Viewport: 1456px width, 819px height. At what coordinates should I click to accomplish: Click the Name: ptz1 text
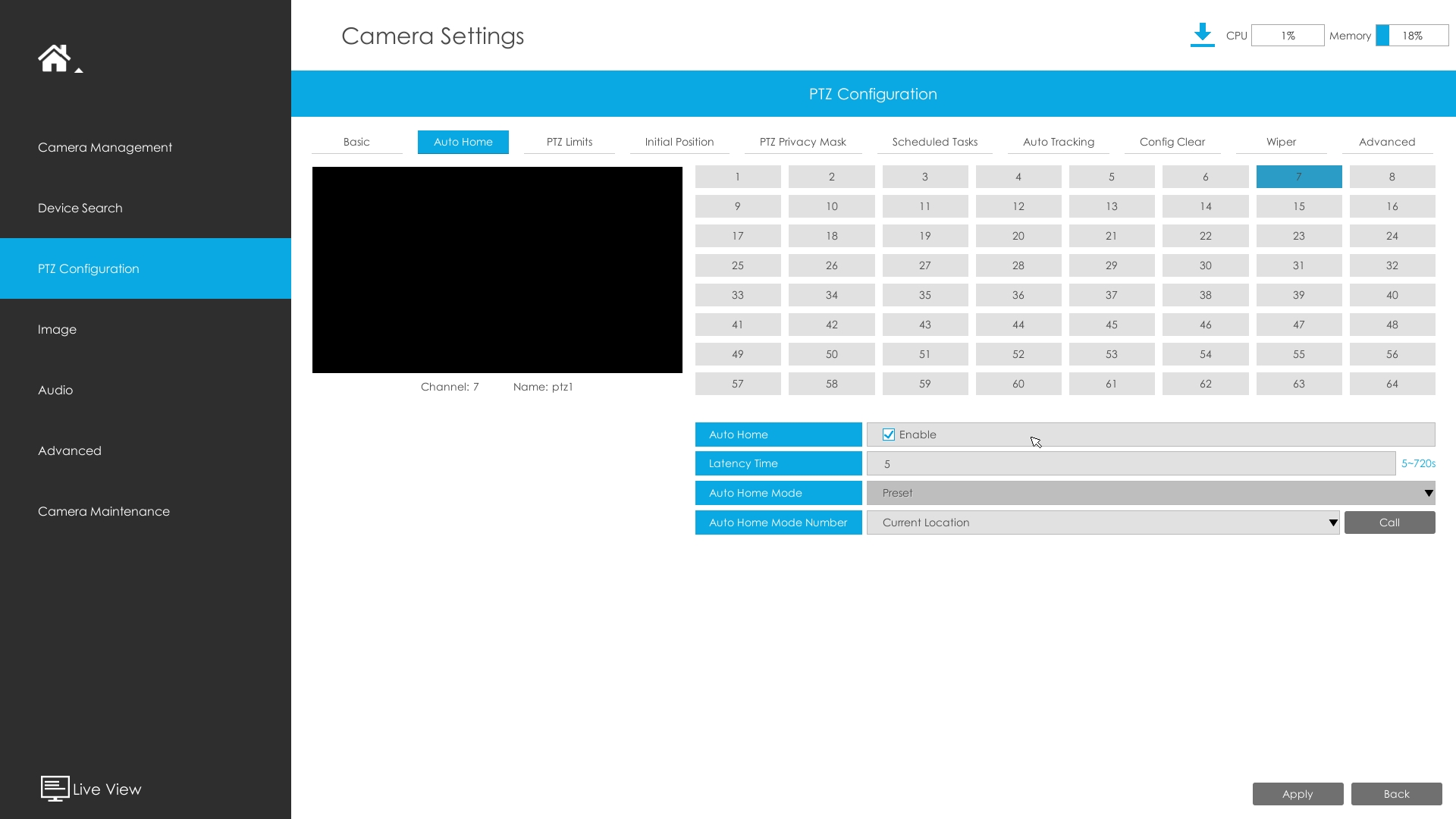(x=543, y=387)
